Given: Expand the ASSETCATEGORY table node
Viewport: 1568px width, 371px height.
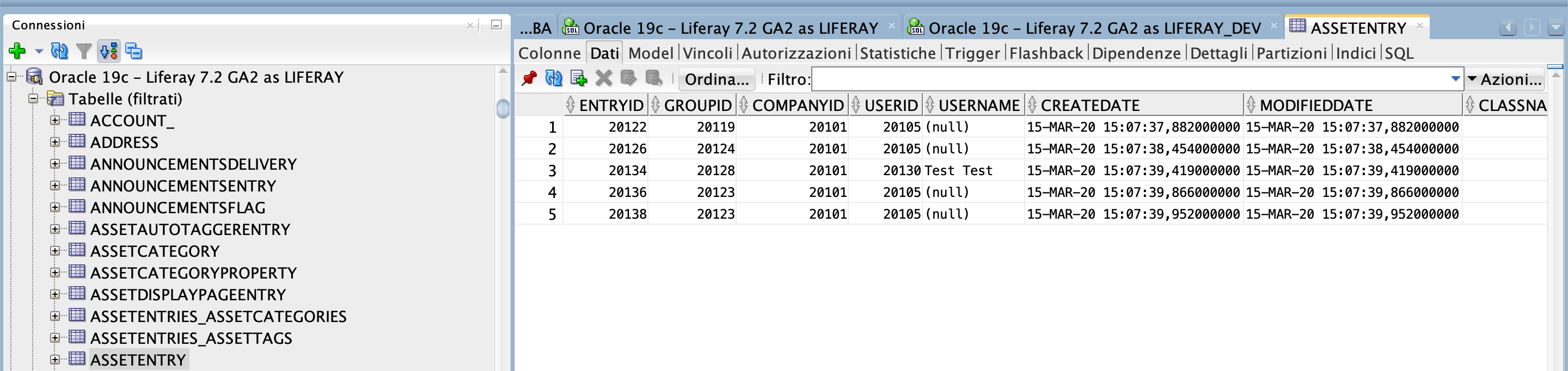Looking at the screenshot, I should coord(55,251).
